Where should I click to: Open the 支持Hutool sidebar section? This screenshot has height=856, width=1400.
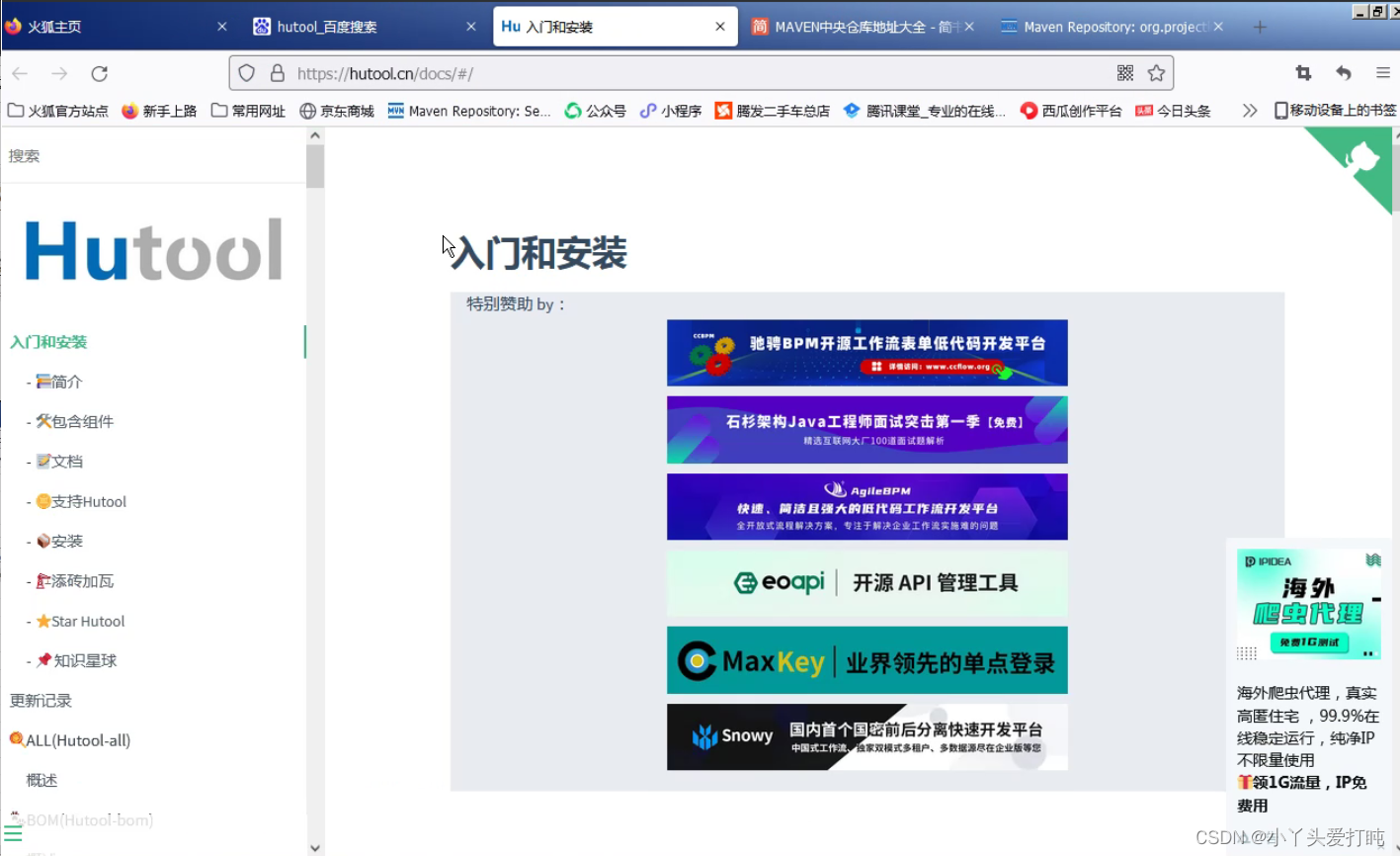pos(81,501)
